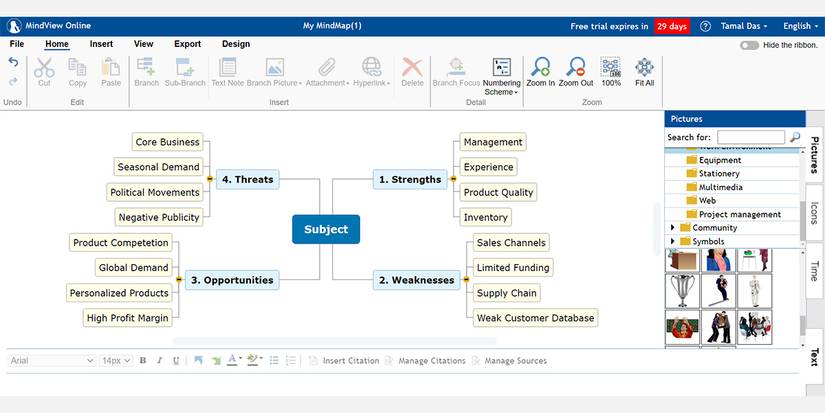Toggle bold text formatting

coord(143,361)
